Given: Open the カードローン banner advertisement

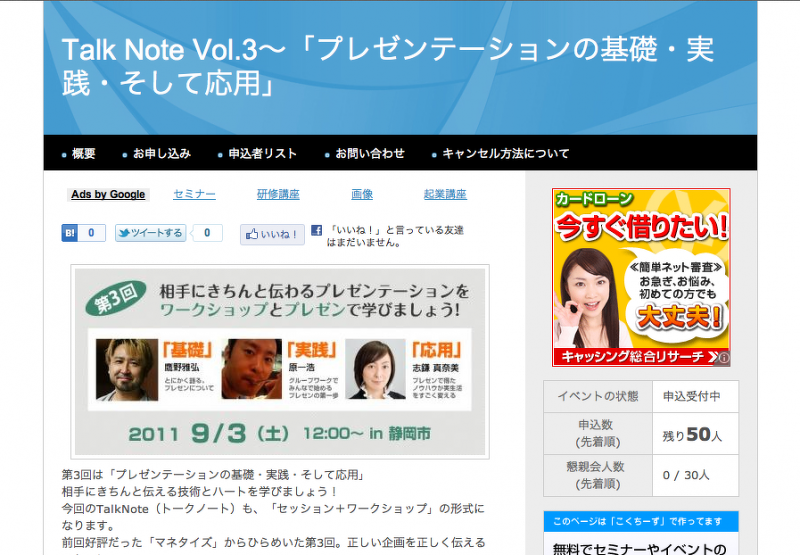Looking at the screenshot, I should pyautogui.click(x=641, y=277).
